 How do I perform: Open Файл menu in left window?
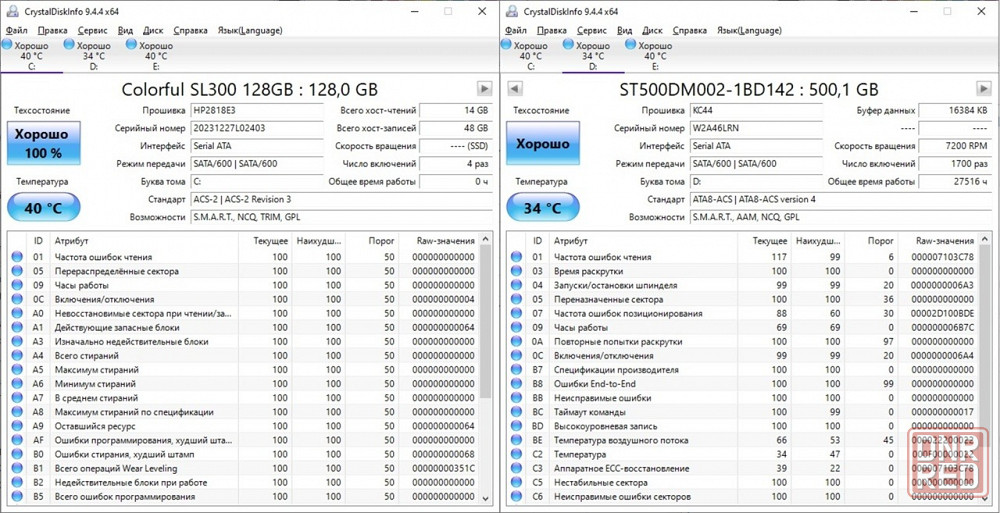(x=17, y=30)
